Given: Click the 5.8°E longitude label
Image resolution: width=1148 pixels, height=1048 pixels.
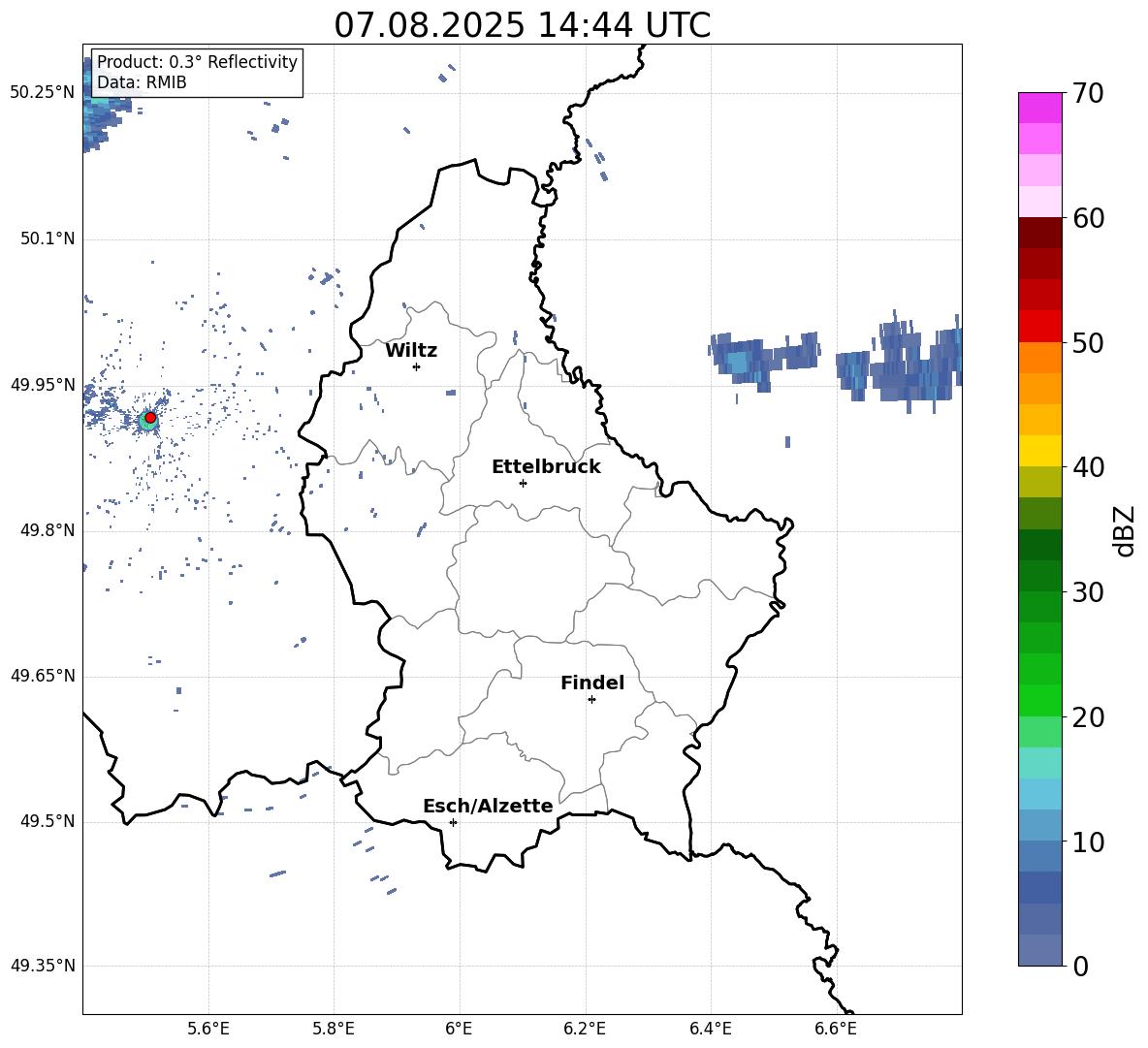Looking at the screenshot, I should 334,1029.
